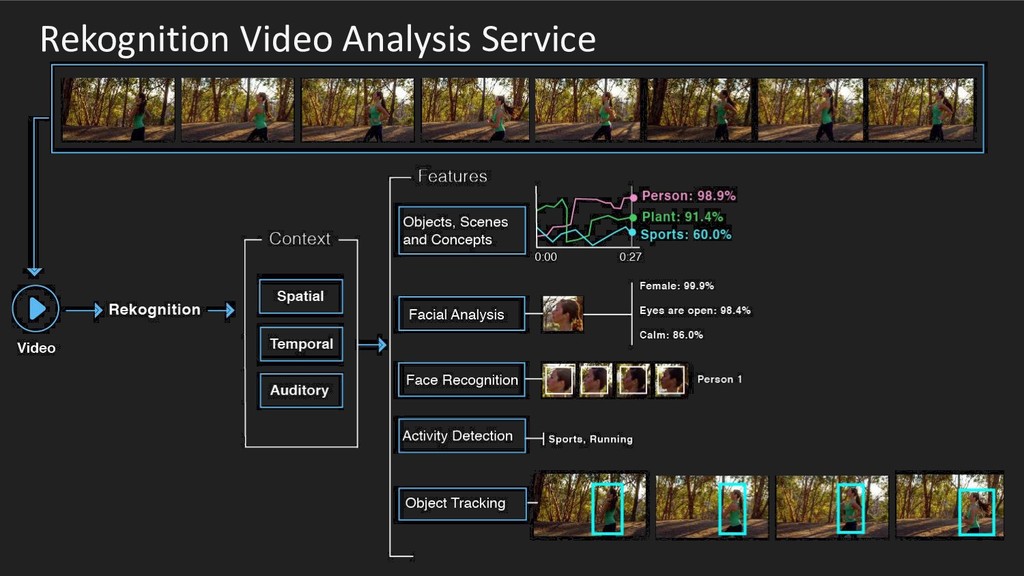Click first Object Tracking frame thumbnail
This screenshot has width=1024, height=576.
[x=590, y=505]
